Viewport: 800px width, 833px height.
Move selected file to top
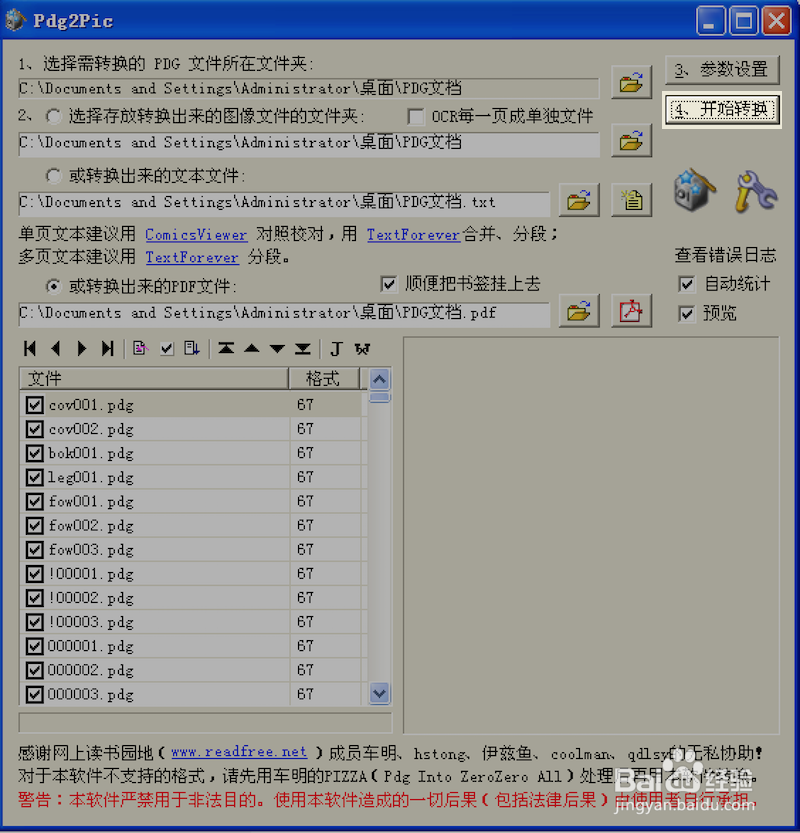[x=226, y=348]
